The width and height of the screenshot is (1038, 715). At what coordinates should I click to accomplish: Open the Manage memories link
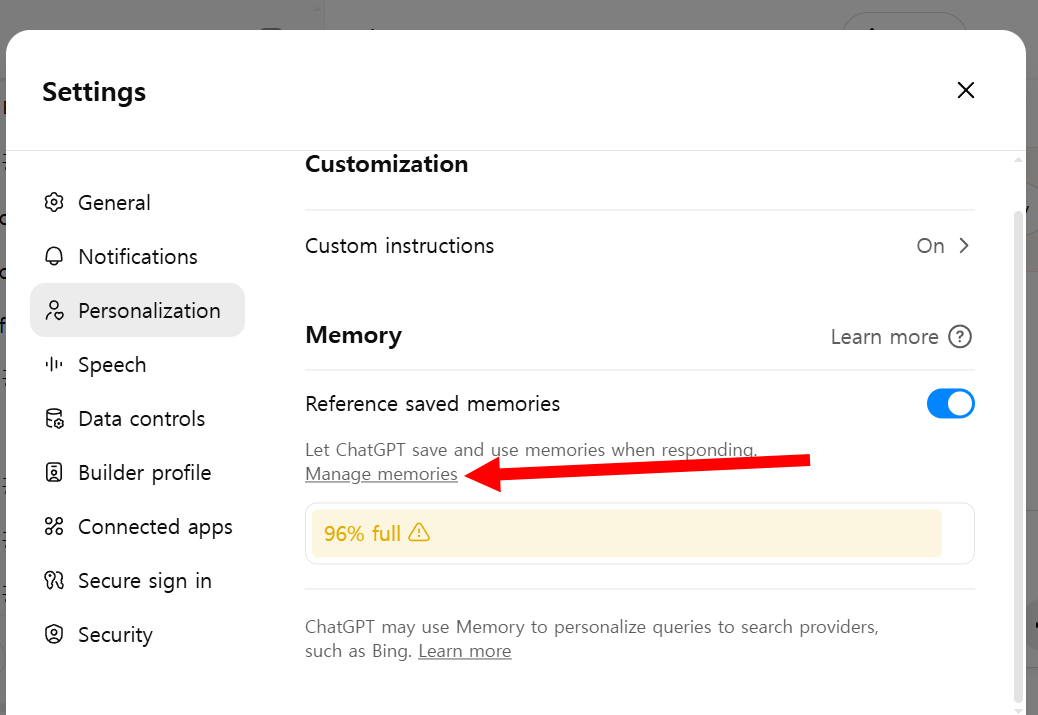point(381,474)
